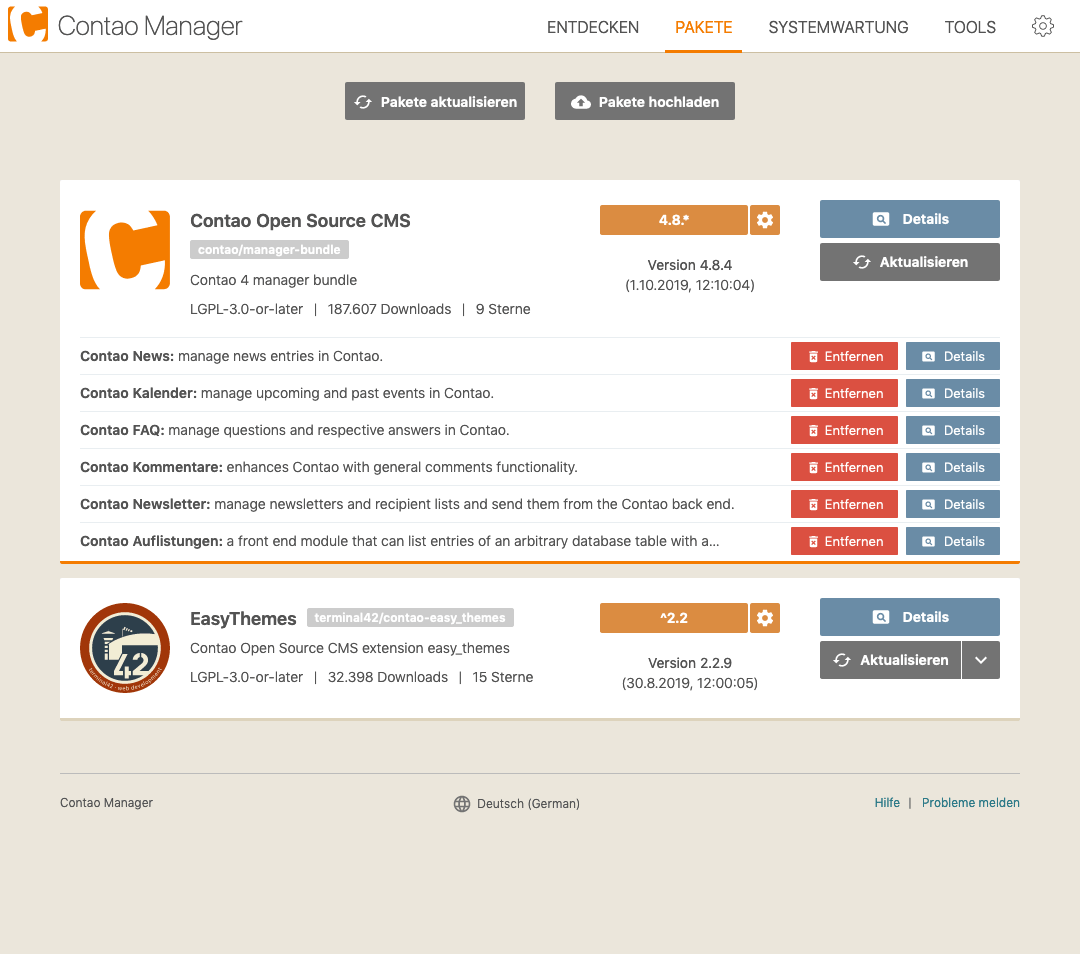The height and width of the screenshot is (954, 1080).
Task: Click the Contao Open Source CMS package logo
Action: (125, 250)
